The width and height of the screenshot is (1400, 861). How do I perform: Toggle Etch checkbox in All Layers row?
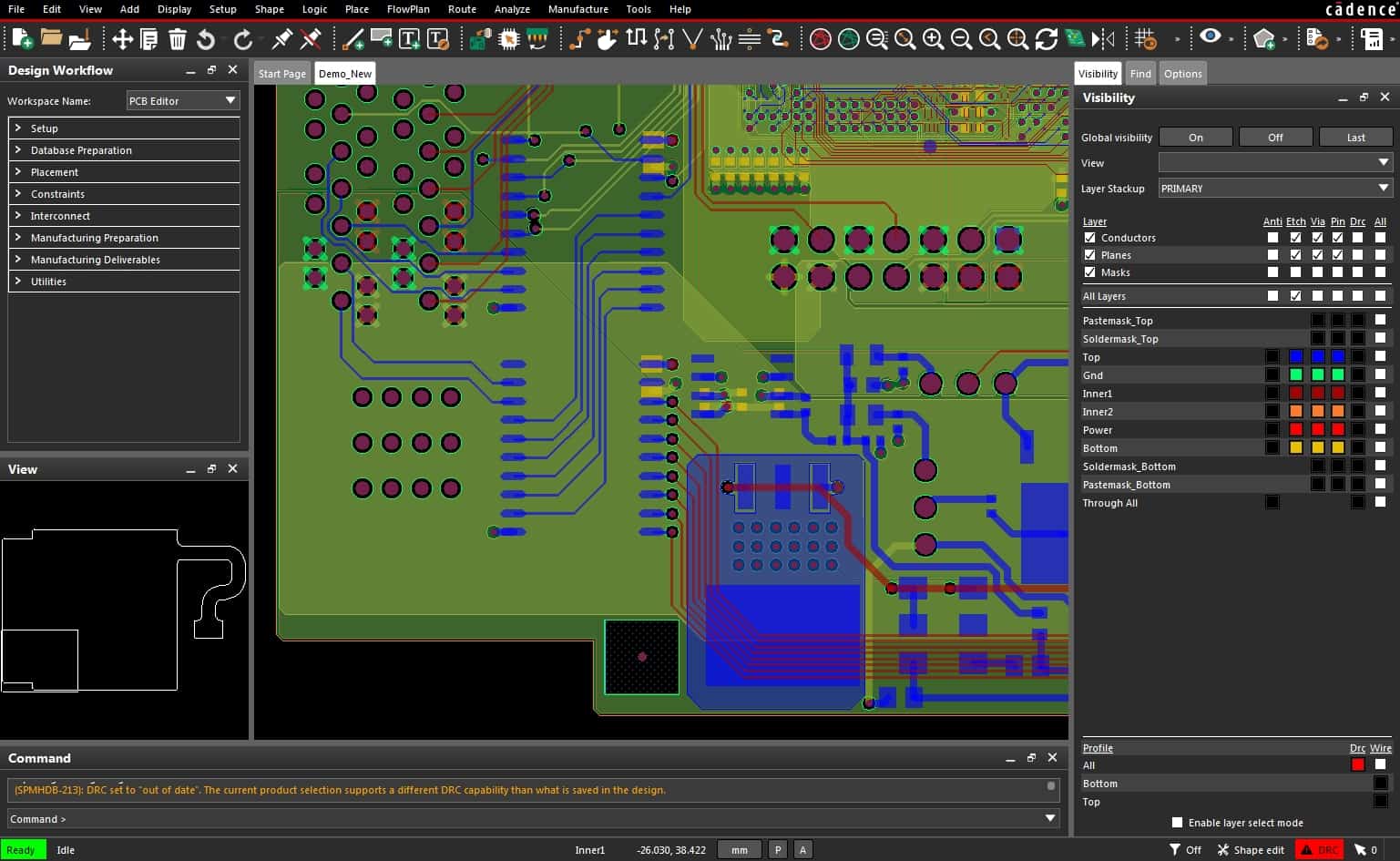(x=1295, y=296)
